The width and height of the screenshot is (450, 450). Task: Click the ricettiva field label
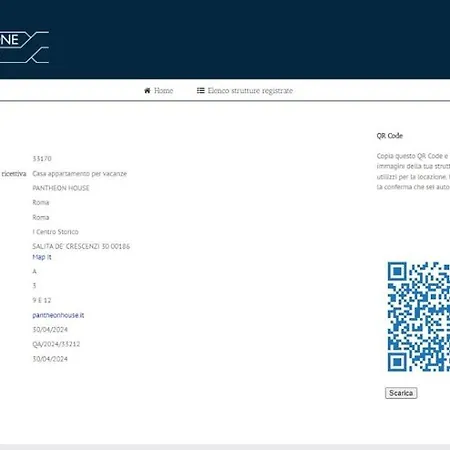tap(14, 174)
